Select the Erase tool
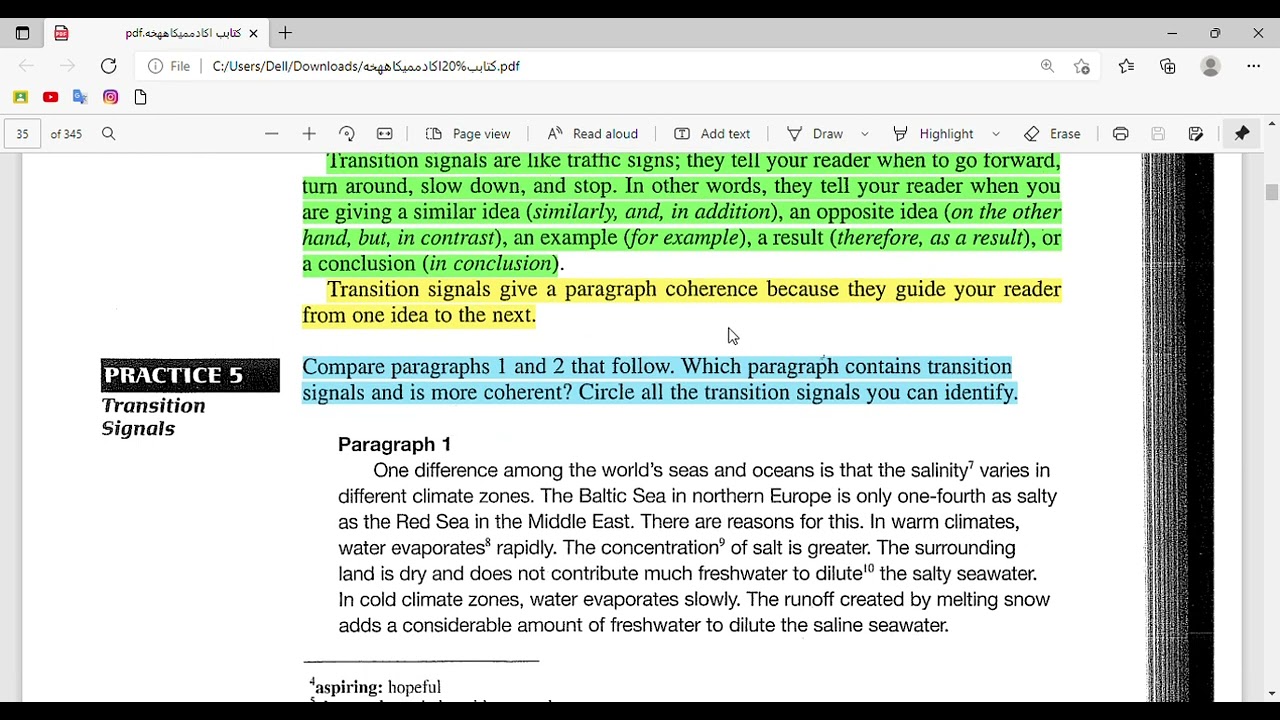The height and width of the screenshot is (720, 1280). [1052, 134]
